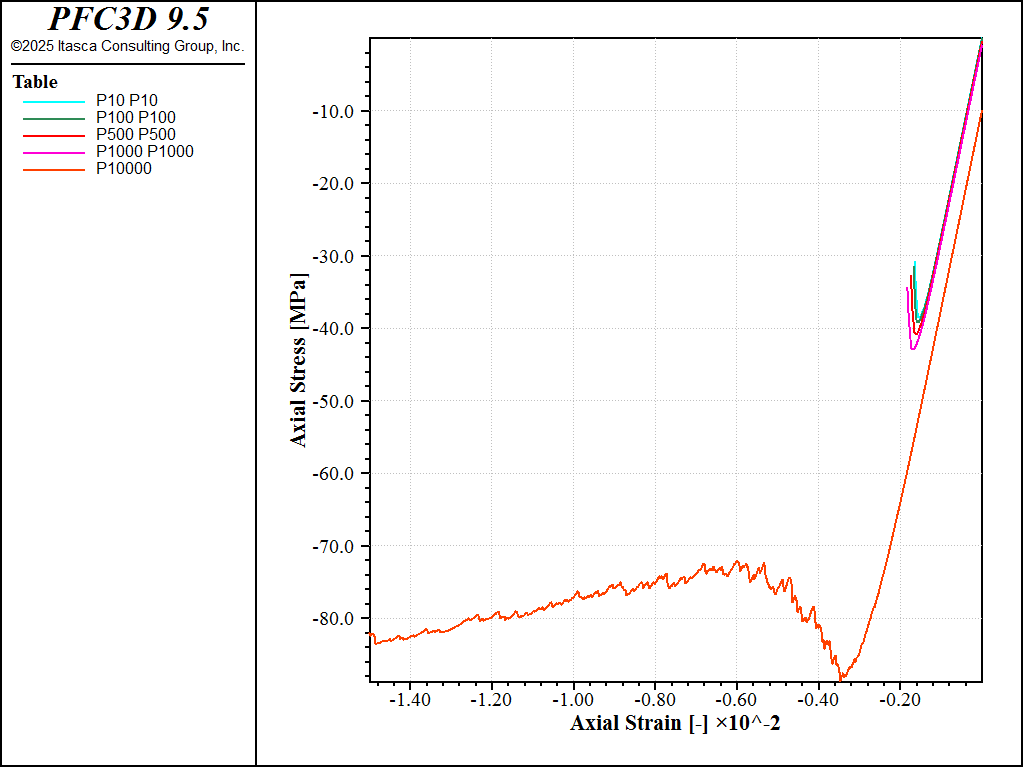1024x768 pixels.
Task: Click the -0.20 x-axis tick label
Action: click(x=900, y=700)
